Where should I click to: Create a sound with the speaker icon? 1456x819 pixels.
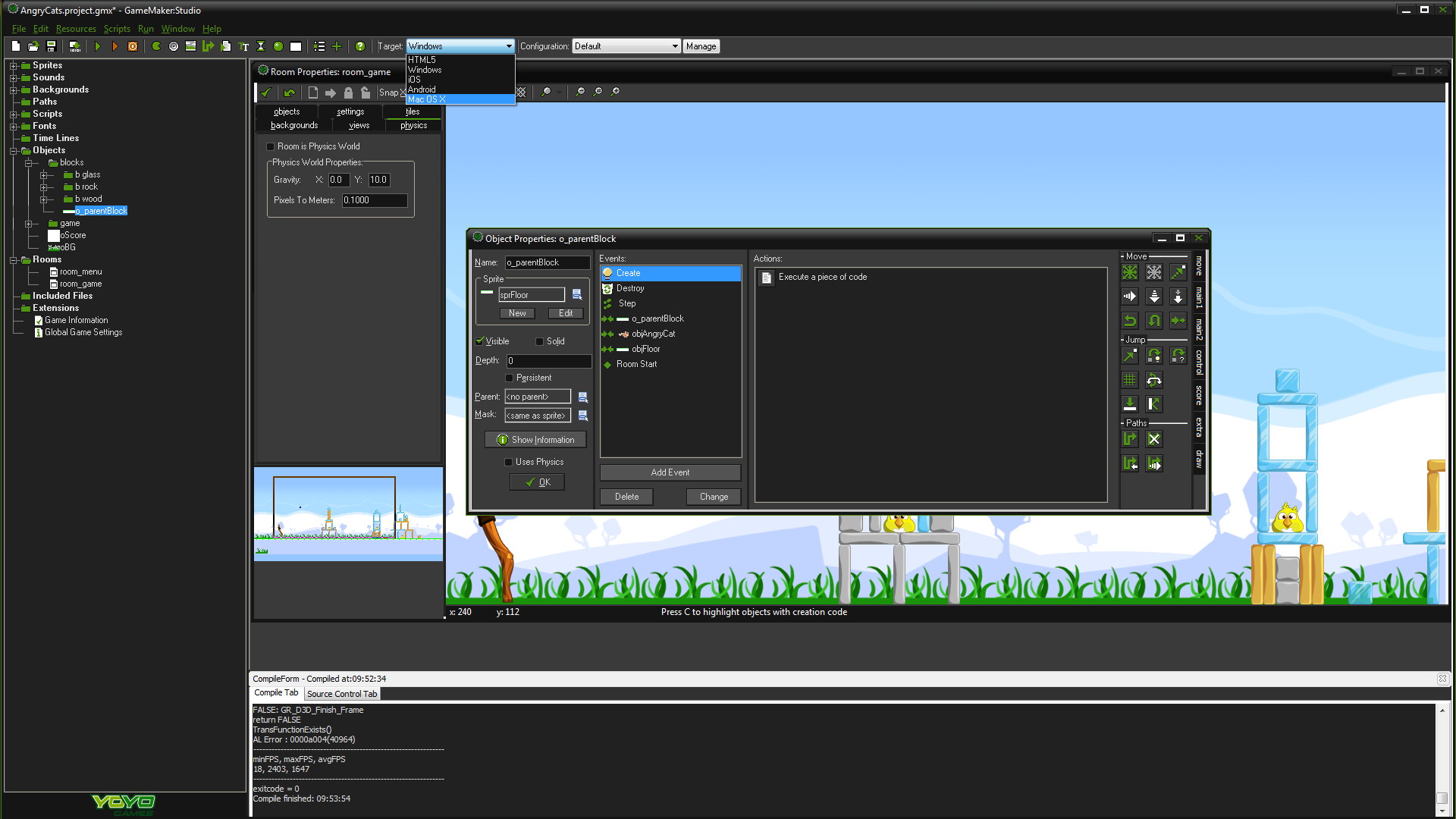point(174,46)
